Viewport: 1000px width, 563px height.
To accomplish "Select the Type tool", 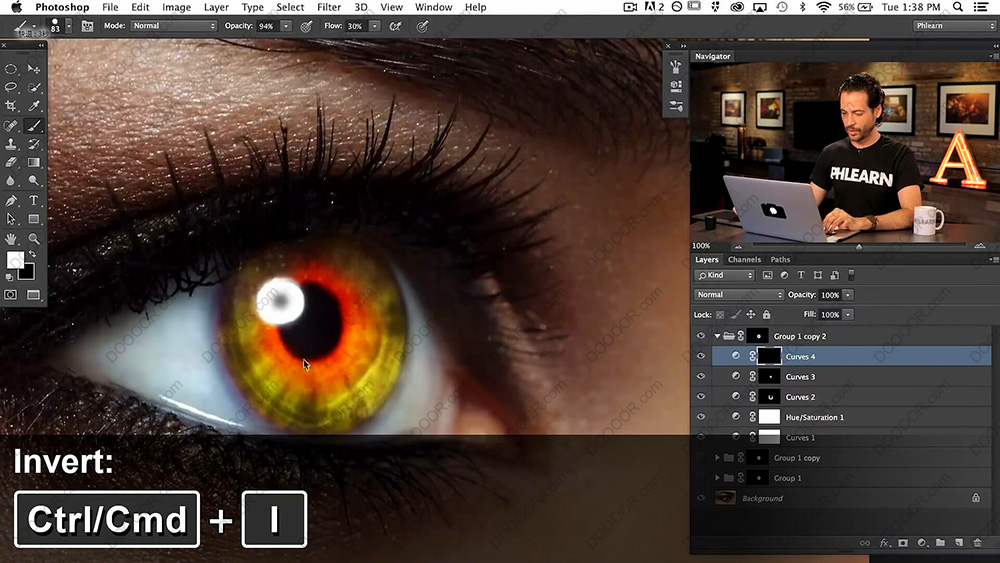I will tap(34, 200).
